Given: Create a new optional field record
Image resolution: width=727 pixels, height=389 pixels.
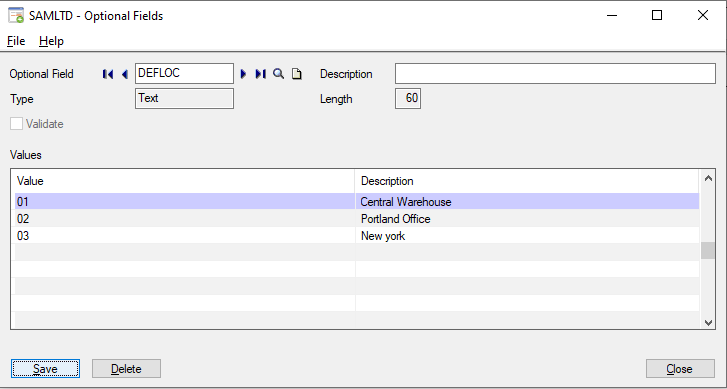Looking at the screenshot, I should 297,74.
